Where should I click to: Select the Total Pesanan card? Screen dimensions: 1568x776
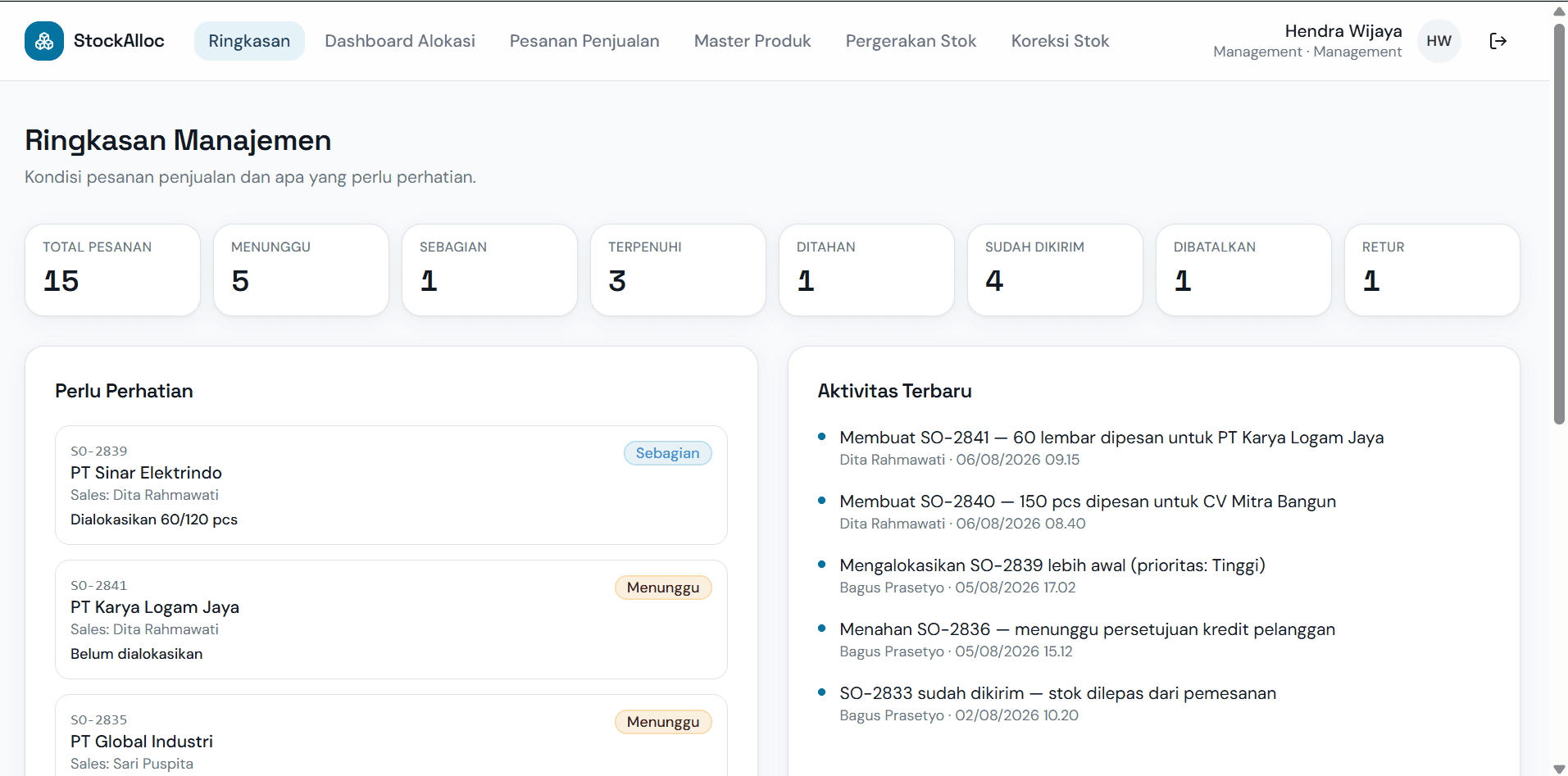click(x=113, y=270)
